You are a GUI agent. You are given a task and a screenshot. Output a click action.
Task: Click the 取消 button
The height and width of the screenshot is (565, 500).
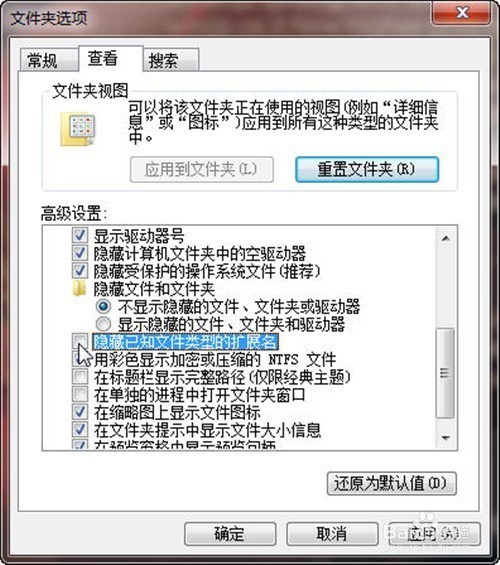point(332,534)
